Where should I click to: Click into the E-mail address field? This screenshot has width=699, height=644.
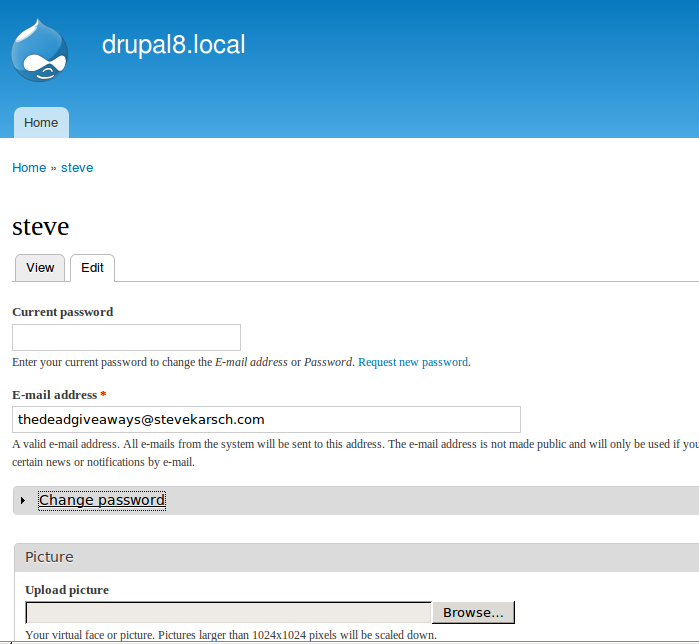266,419
